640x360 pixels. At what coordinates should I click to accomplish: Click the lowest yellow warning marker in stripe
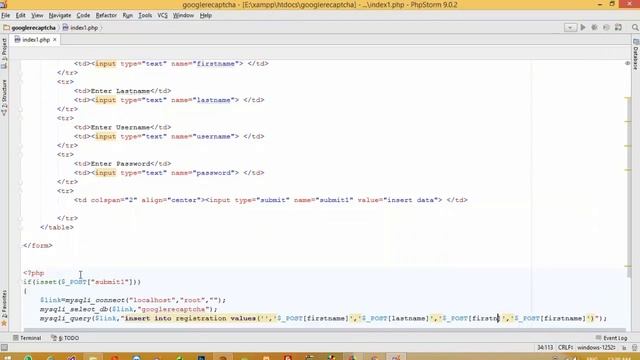click(x=628, y=267)
